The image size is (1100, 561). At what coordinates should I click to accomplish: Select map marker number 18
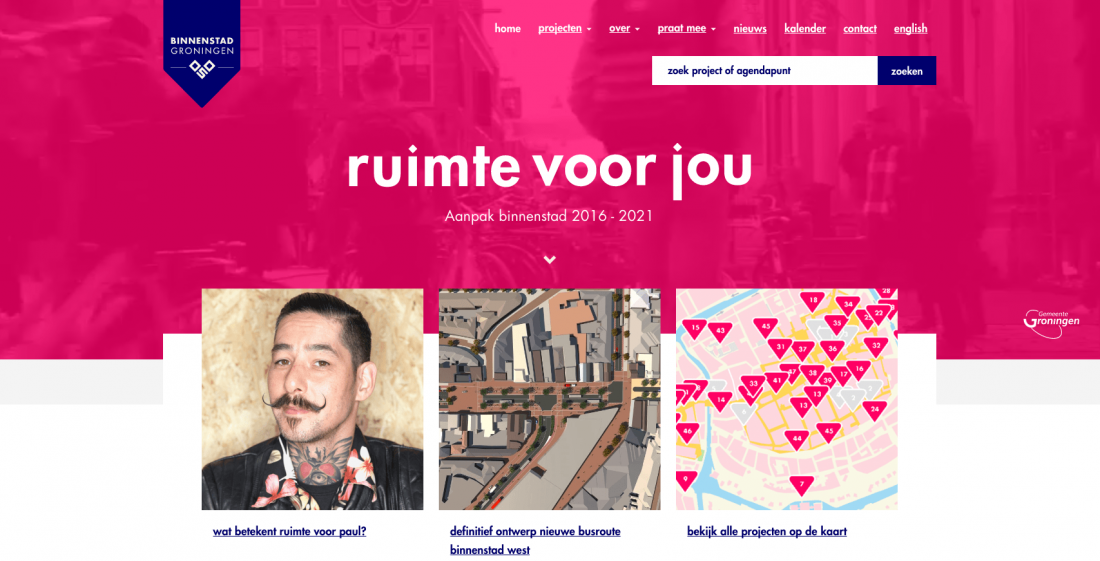click(812, 302)
